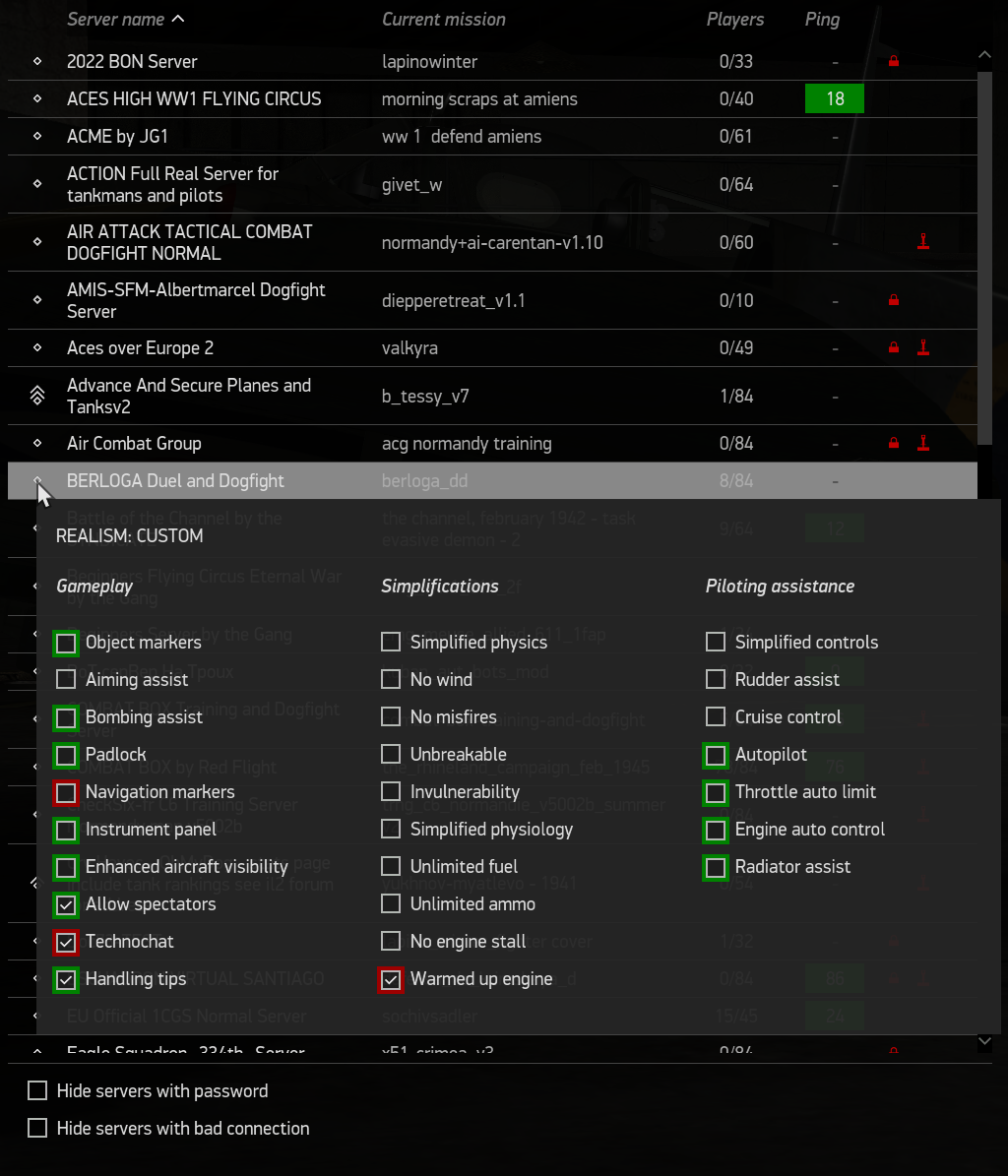Click the lock icon on Air Combat Group row
The image size is (1008, 1176).
click(894, 444)
